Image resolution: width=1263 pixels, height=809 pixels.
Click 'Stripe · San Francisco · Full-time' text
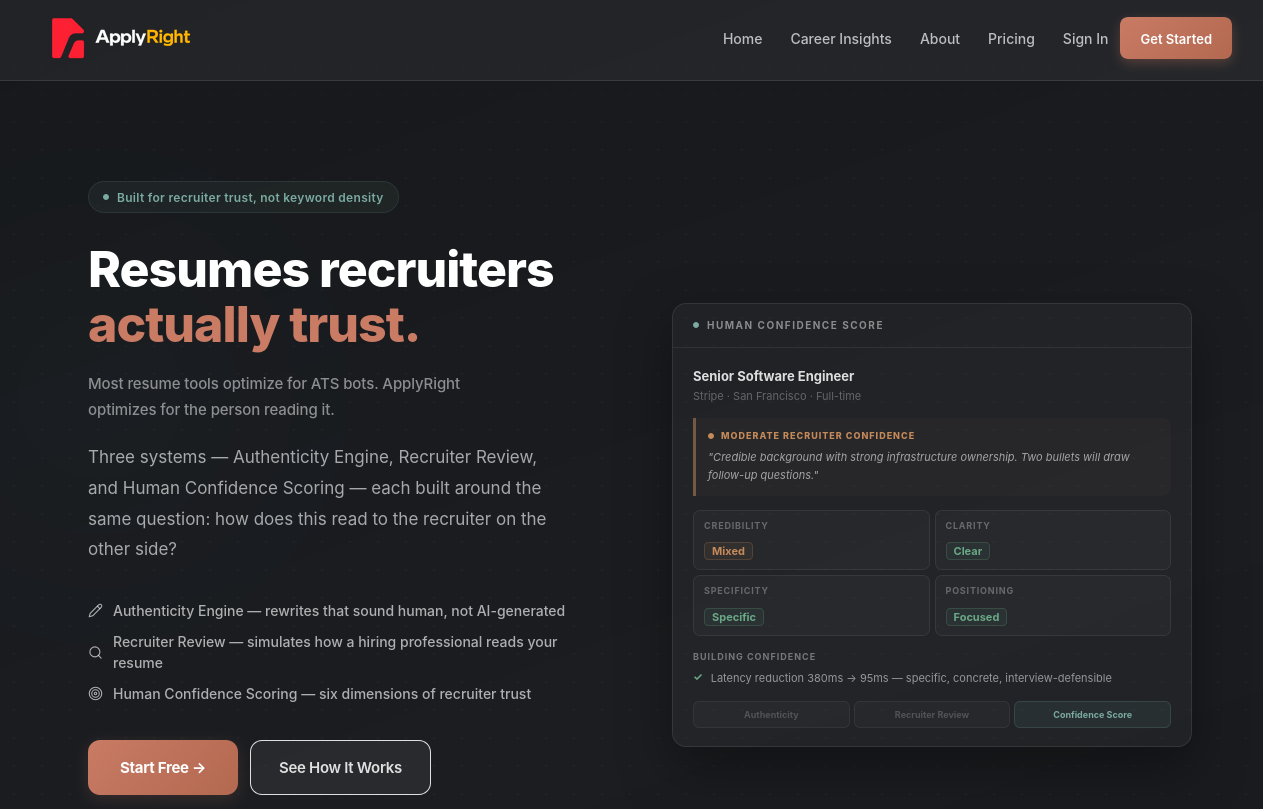click(777, 396)
